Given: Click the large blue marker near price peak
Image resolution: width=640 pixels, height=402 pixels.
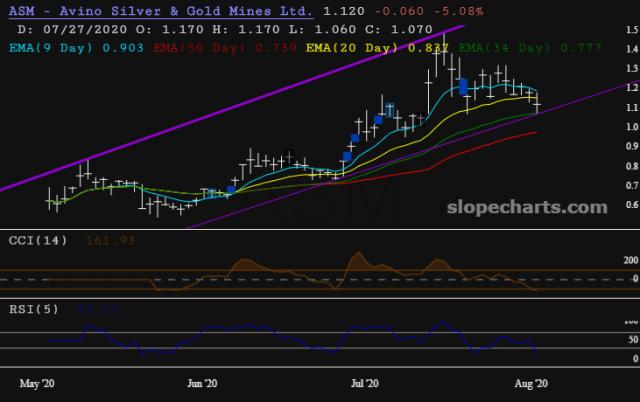Looking at the screenshot, I should coord(463,87).
